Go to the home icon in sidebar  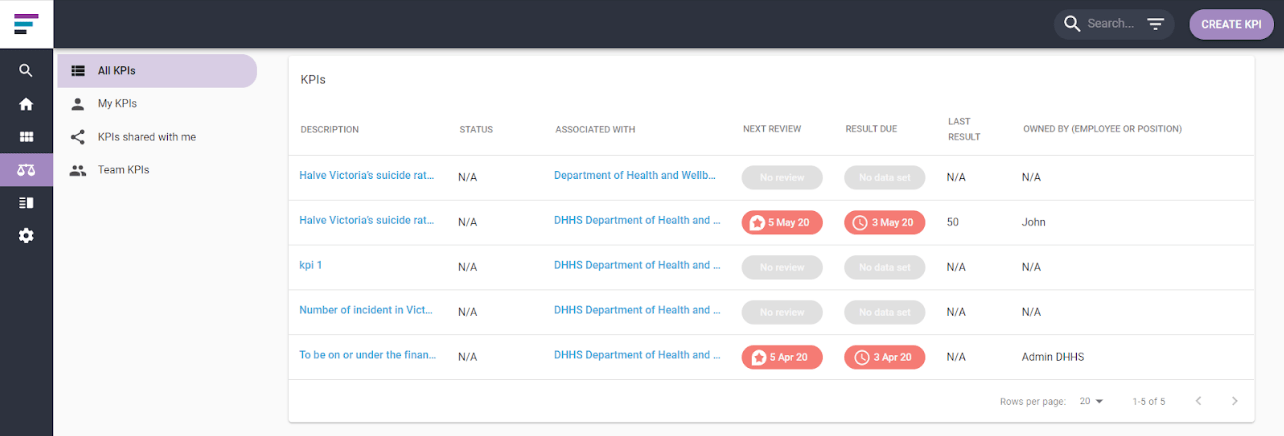pos(26,104)
